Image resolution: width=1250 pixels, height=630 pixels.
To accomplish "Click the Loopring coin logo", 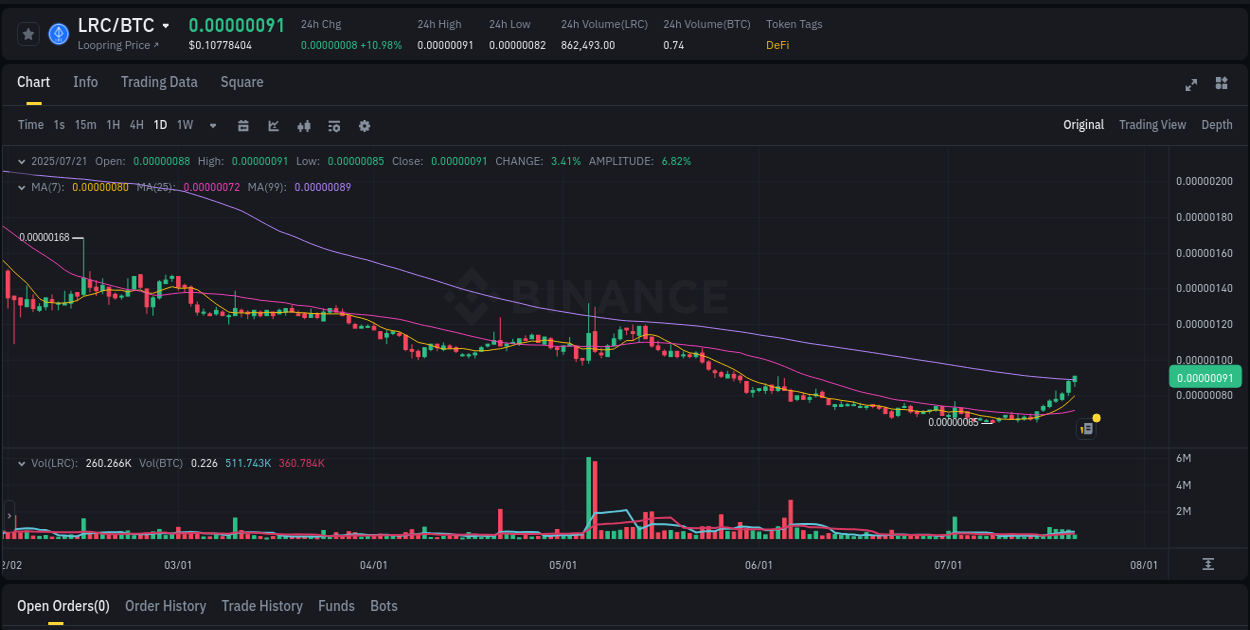I will tap(58, 33).
